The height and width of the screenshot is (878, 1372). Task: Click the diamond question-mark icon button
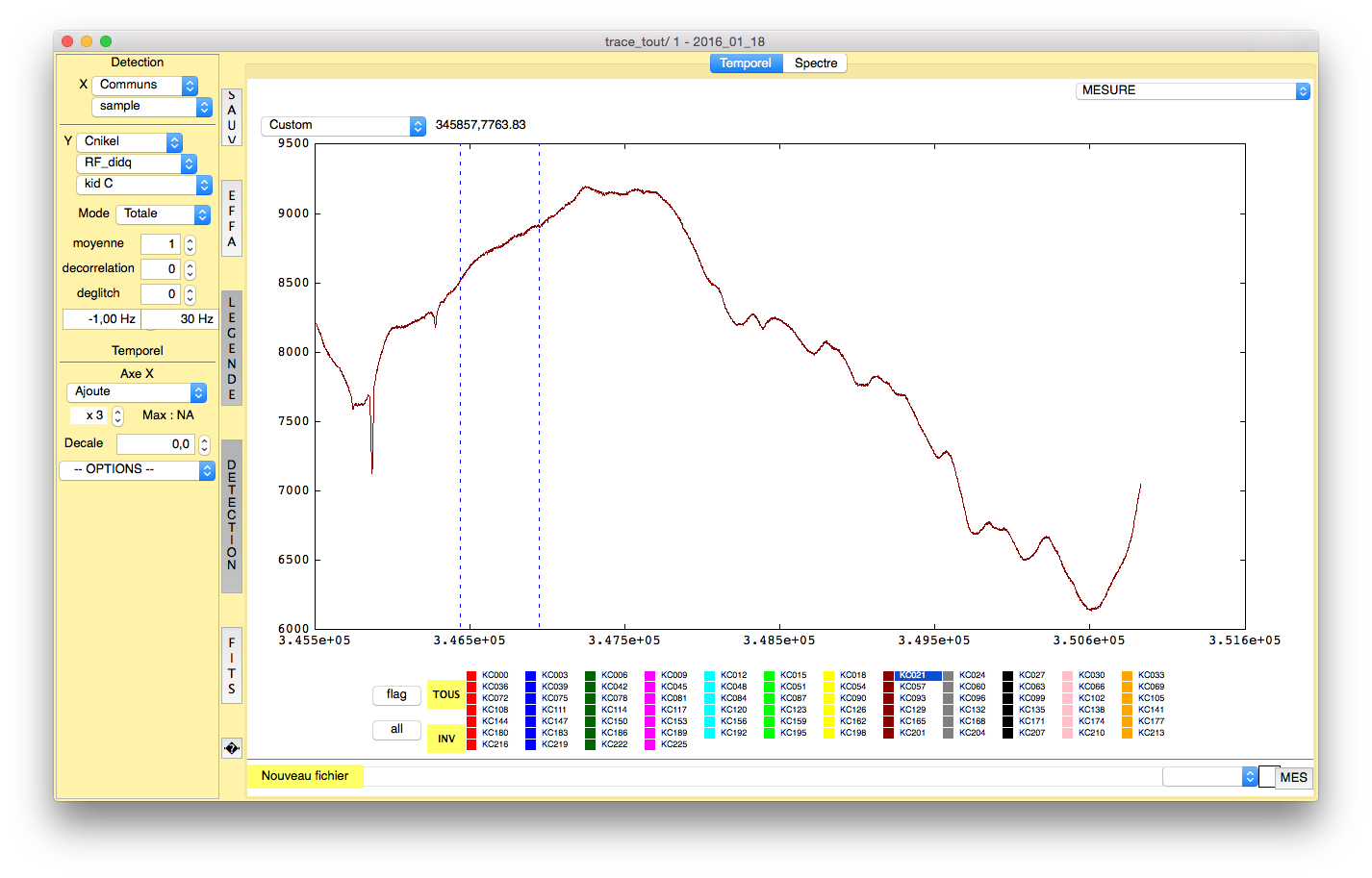[231, 748]
